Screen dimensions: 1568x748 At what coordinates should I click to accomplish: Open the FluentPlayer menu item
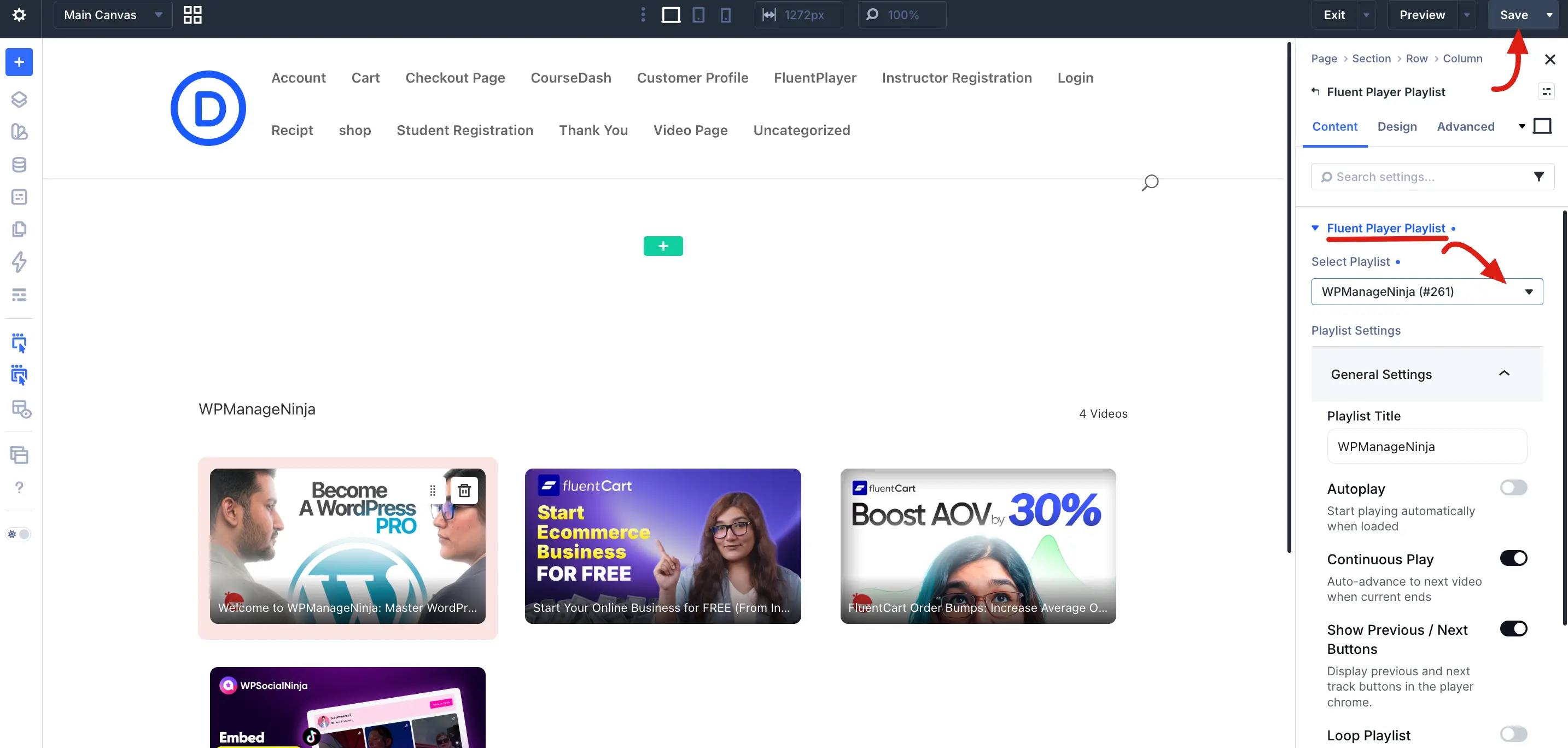(x=814, y=78)
